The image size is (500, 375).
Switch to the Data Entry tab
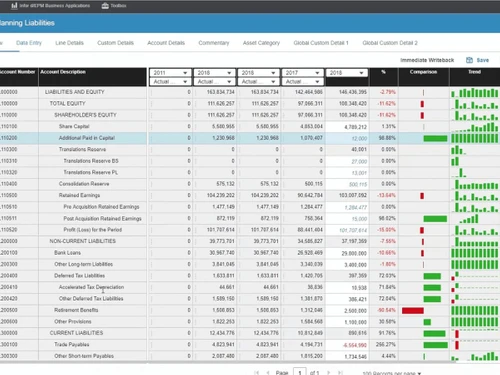click(x=29, y=43)
